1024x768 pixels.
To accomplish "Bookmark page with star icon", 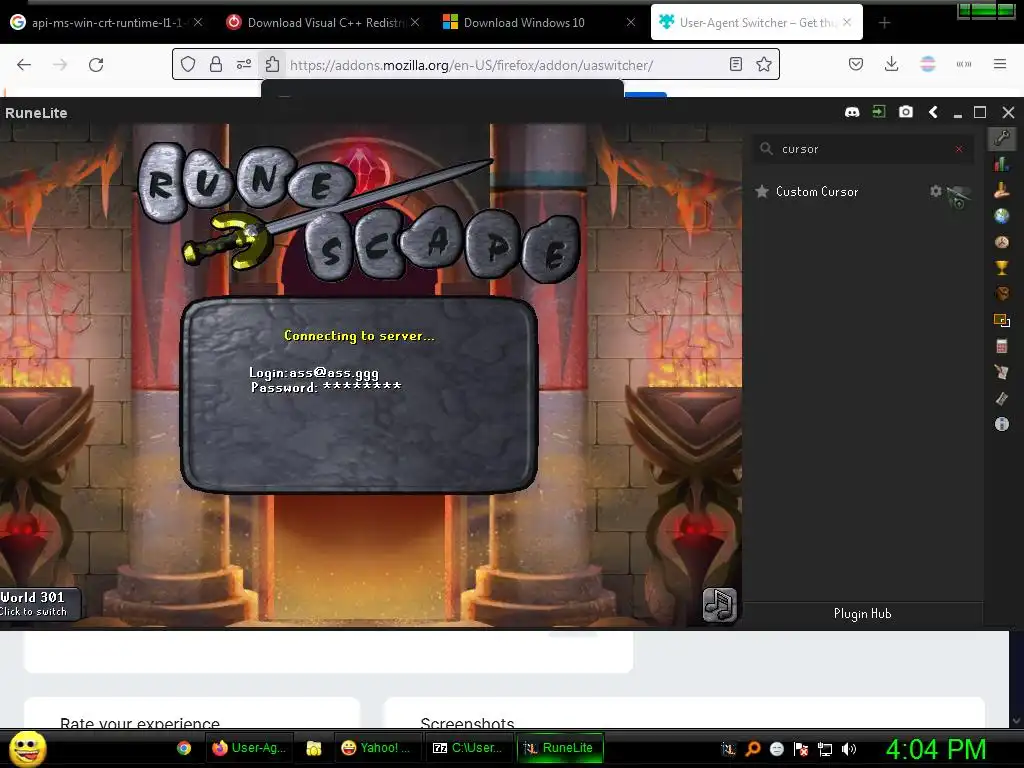I will pyautogui.click(x=763, y=64).
